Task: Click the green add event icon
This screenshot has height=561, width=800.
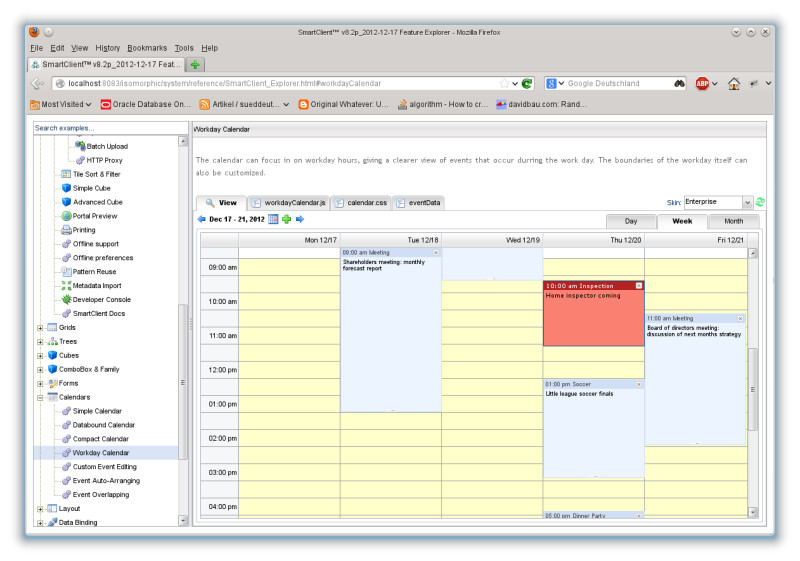Action: point(287,219)
